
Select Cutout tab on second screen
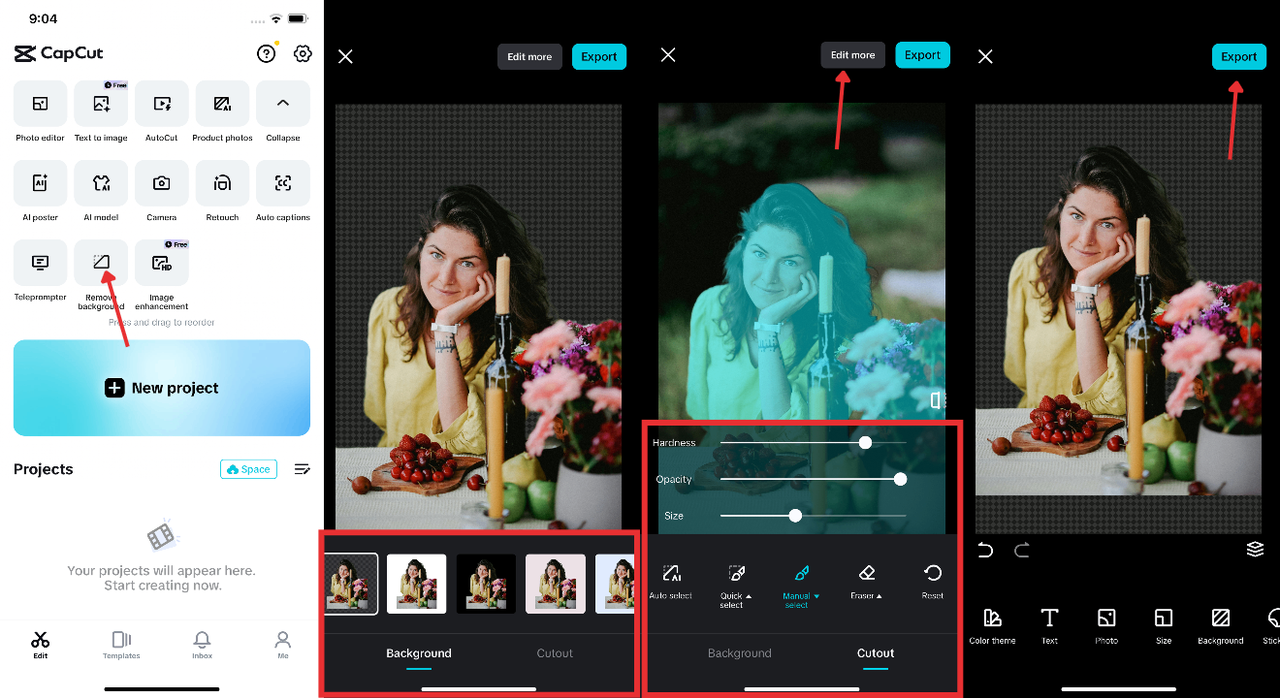pyautogui.click(x=555, y=654)
